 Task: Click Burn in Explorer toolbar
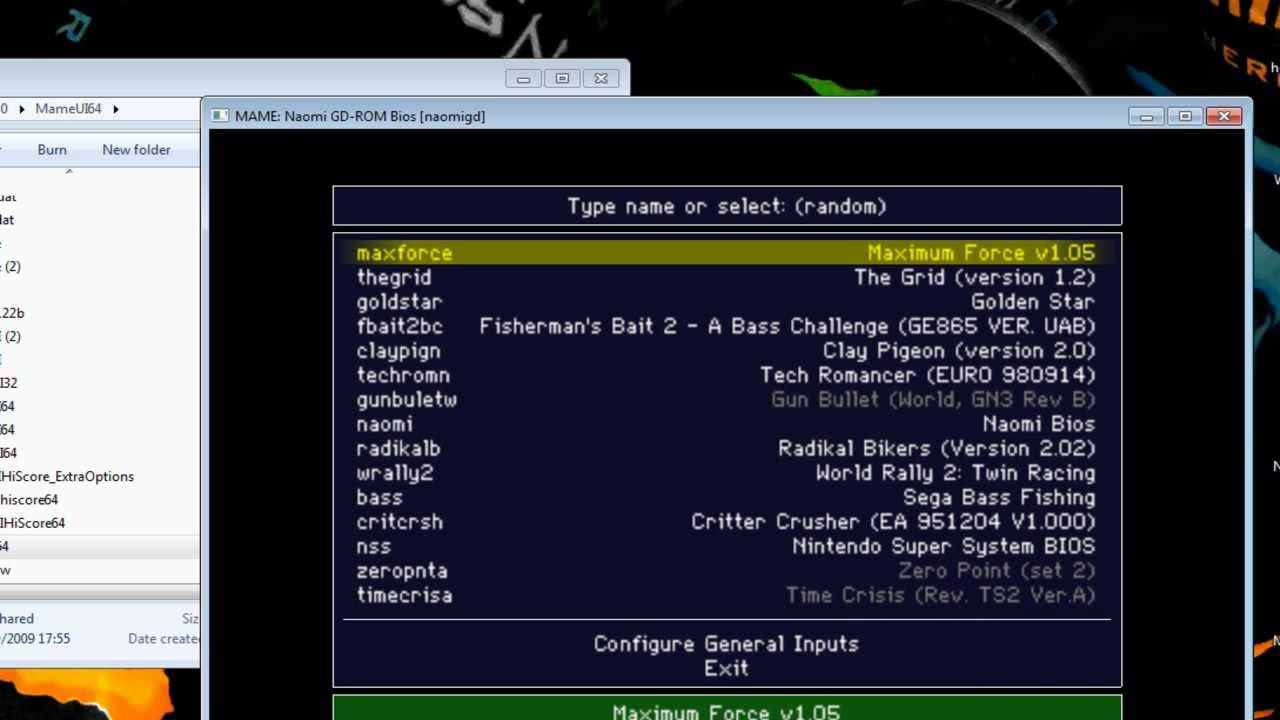point(52,150)
